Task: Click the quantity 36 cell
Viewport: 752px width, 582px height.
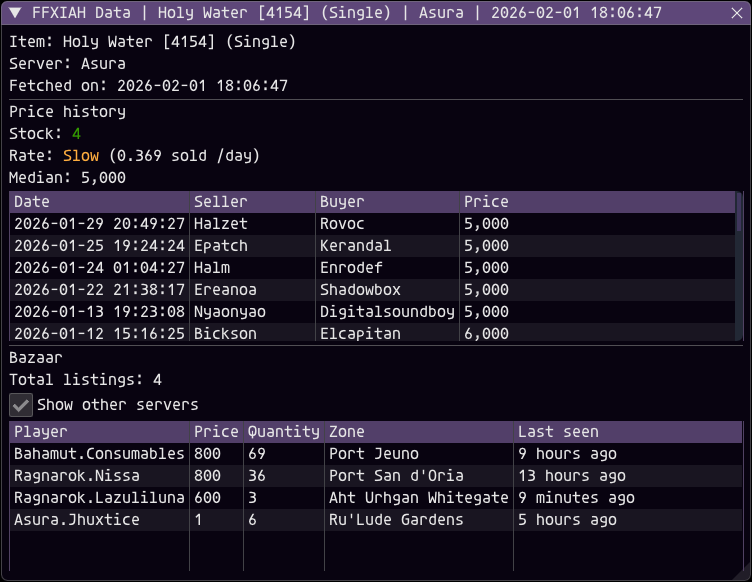Action: (x=257, y=476)
